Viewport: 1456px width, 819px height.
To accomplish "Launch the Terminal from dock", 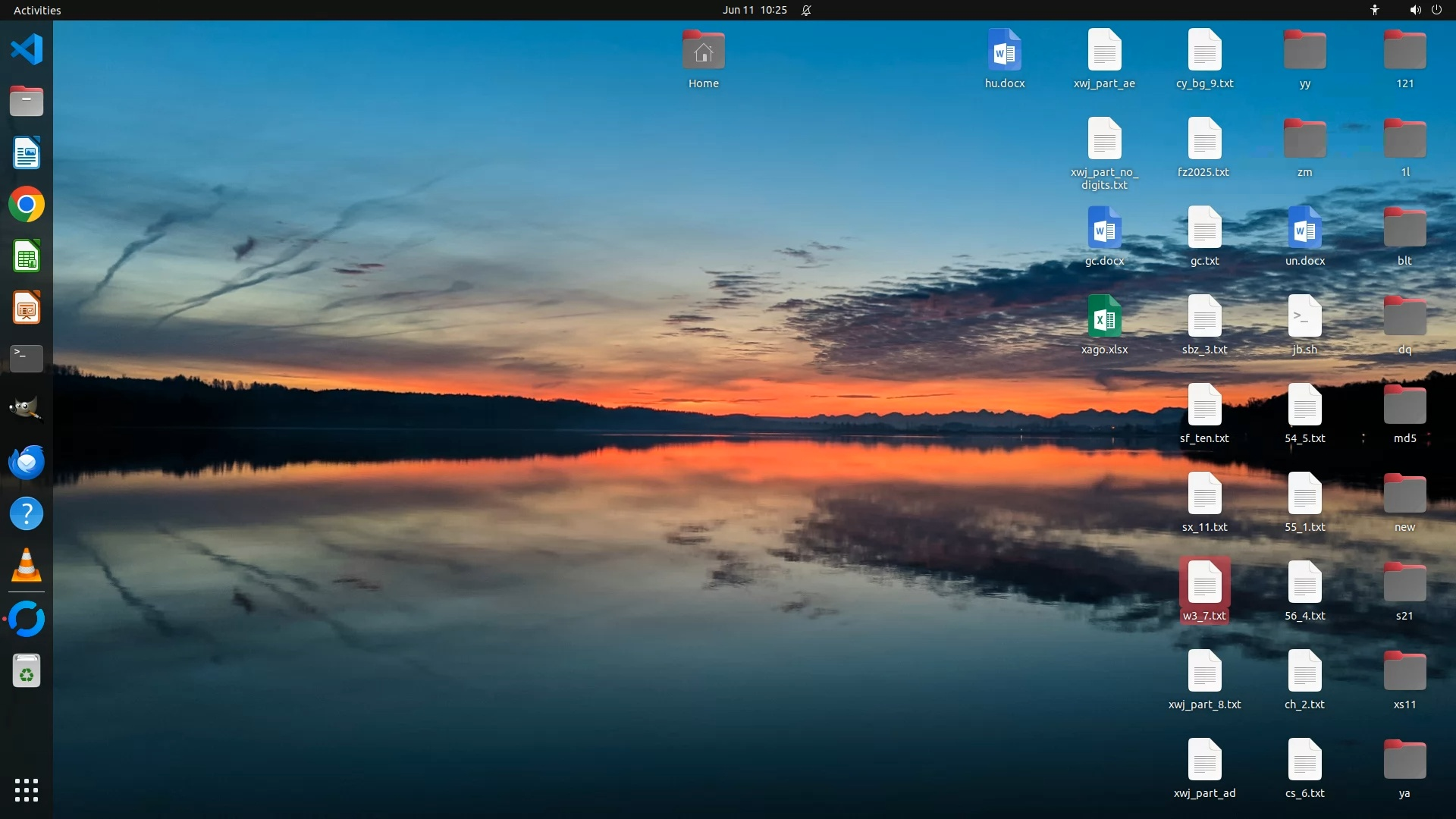I will tap(27, 358).
